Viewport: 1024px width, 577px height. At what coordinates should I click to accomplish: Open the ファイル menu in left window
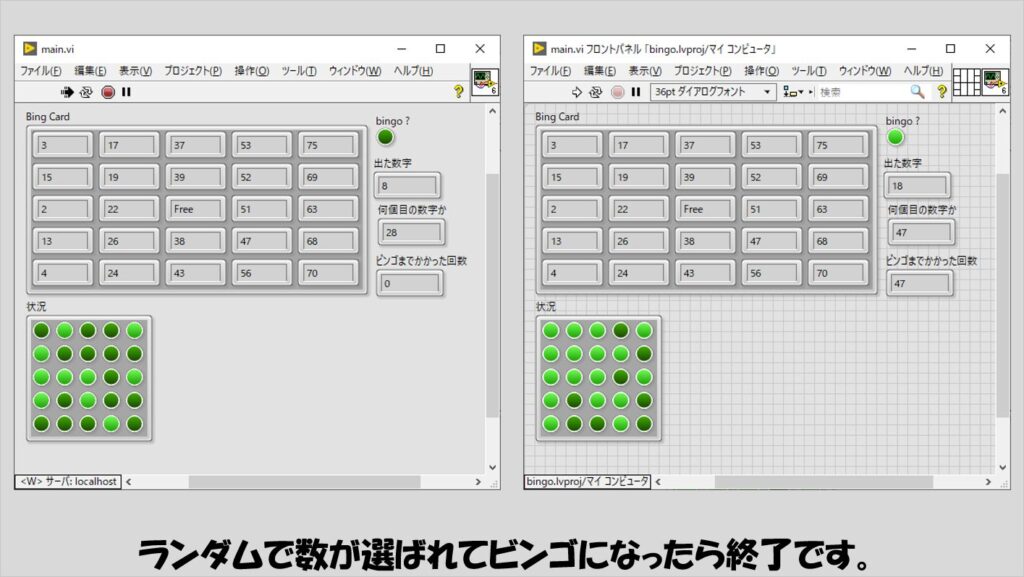click(x=41, y=71)
